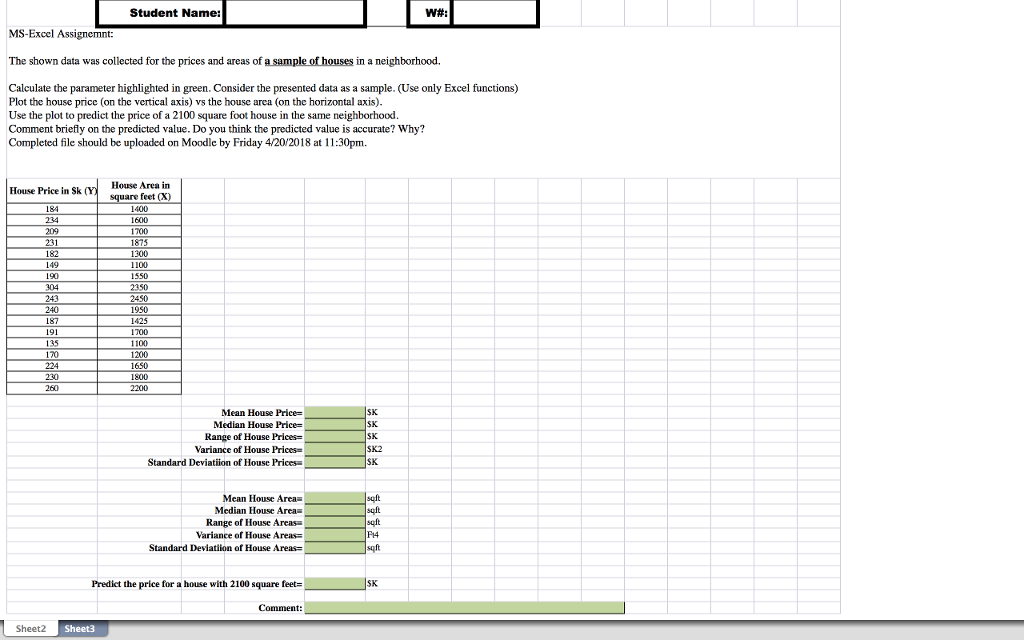Screen dimensions: 1024x640
Task: Click the 'Comment:' label
Action: click(280, 608)
